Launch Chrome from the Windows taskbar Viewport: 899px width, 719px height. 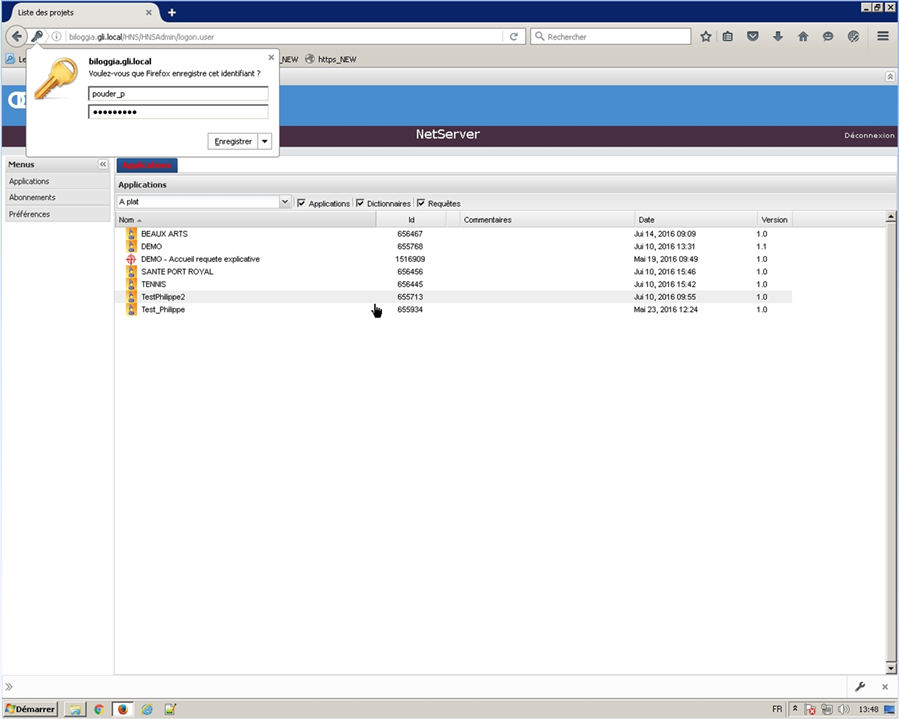[98, 709]
